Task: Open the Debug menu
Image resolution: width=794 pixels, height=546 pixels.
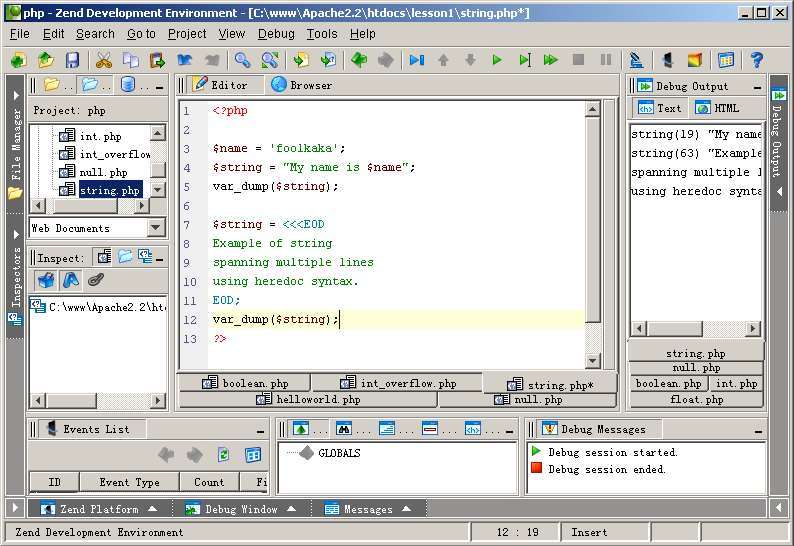Action: [276, 34]
